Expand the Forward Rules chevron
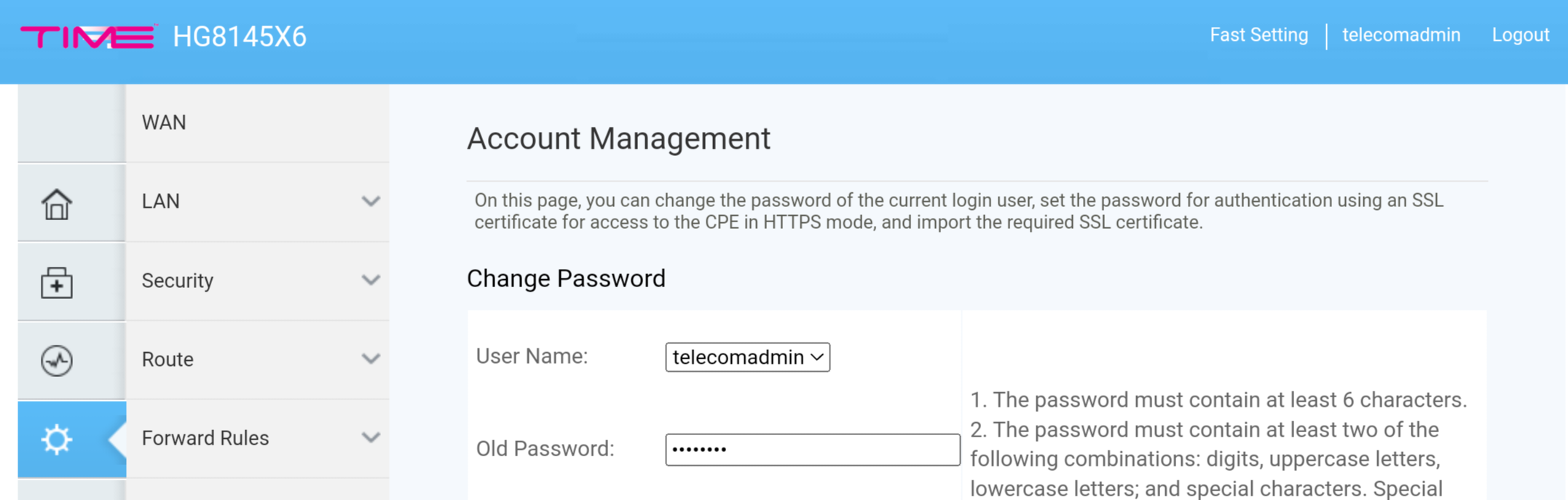The width and height of the screenshot is (1568, 500). (x=371, y=437)
